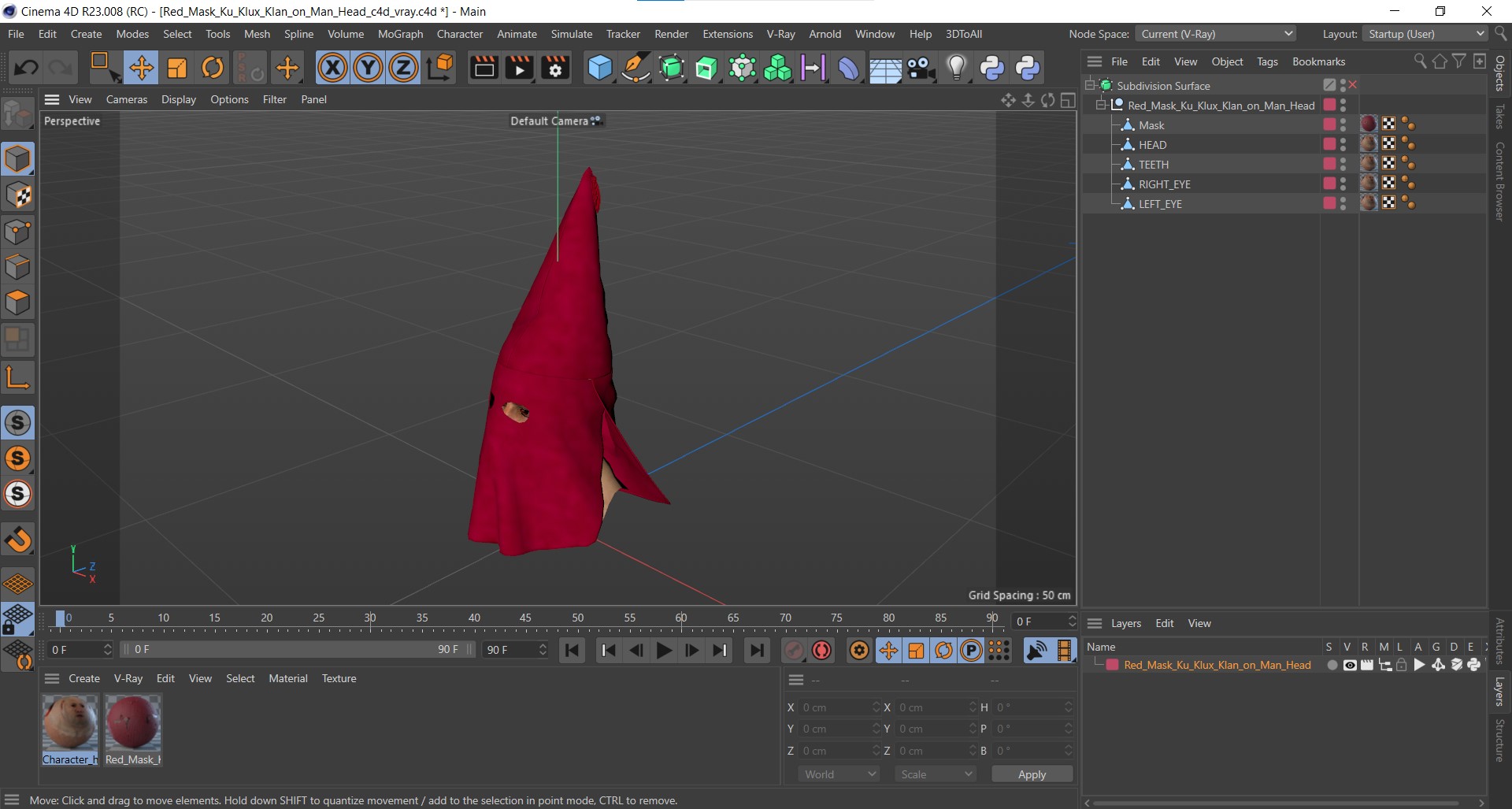Image resolution: width=1512 pixels, height=809 pixels.
Task: Open material manager hamburger menu
Action: [52, 678]
